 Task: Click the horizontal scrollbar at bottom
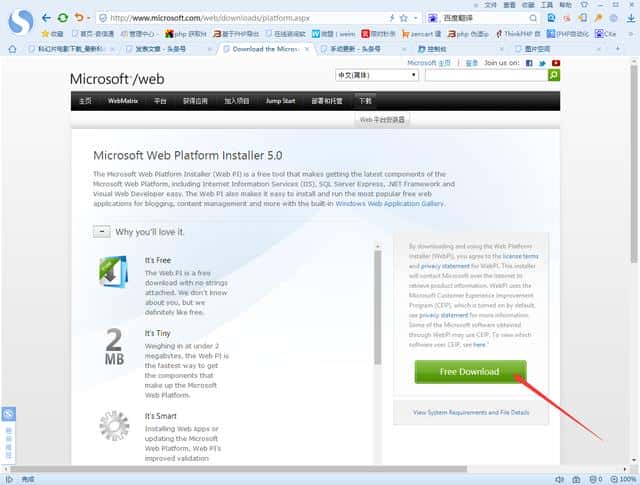tap(239, 469)
